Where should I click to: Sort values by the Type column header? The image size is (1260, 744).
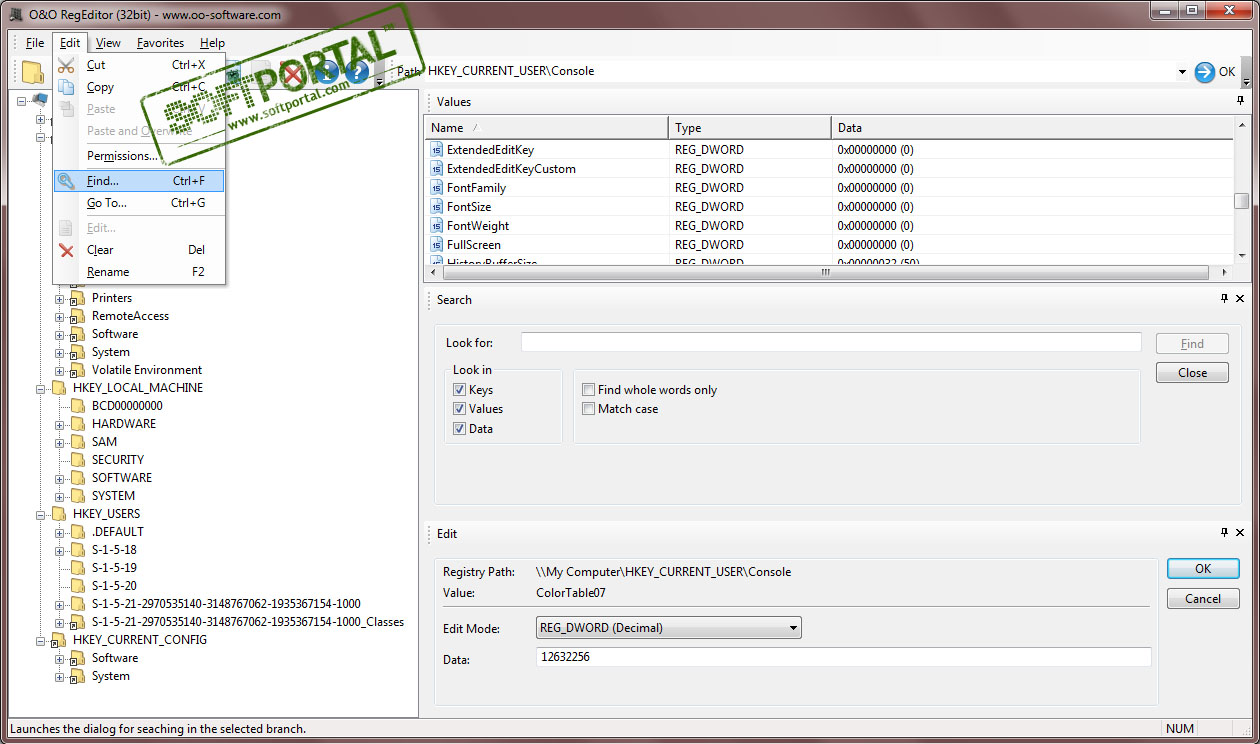click(750, 128)
